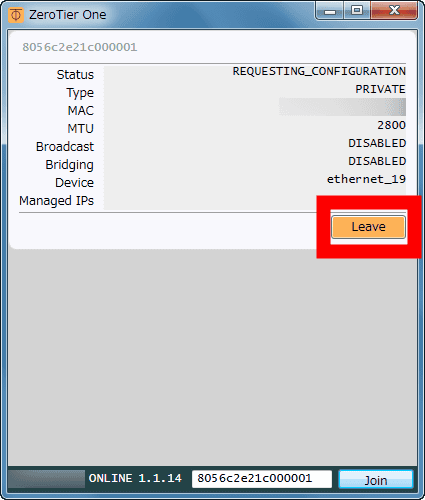The width and height of the screenshot is (425, 500).
Task: Click the MTU label
Action: 81,129
